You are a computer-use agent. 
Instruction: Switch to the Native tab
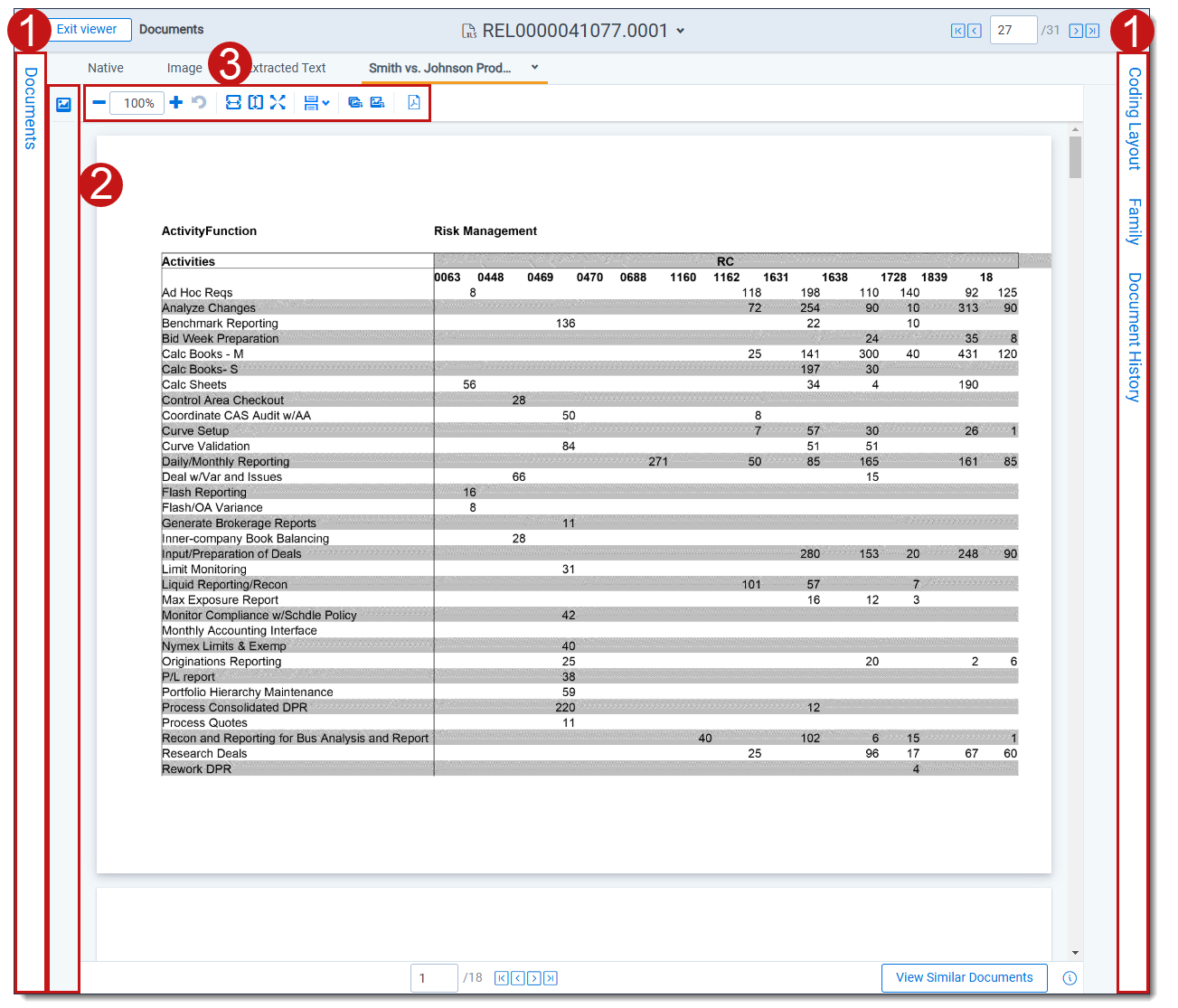[106, 68]
